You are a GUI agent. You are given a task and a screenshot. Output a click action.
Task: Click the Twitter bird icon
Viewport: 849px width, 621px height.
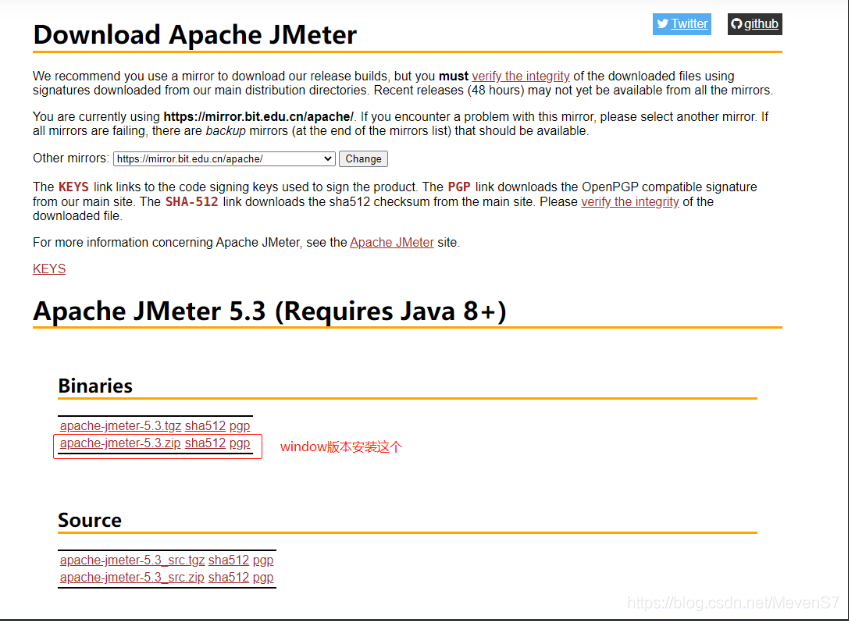[x=663, y=24]
